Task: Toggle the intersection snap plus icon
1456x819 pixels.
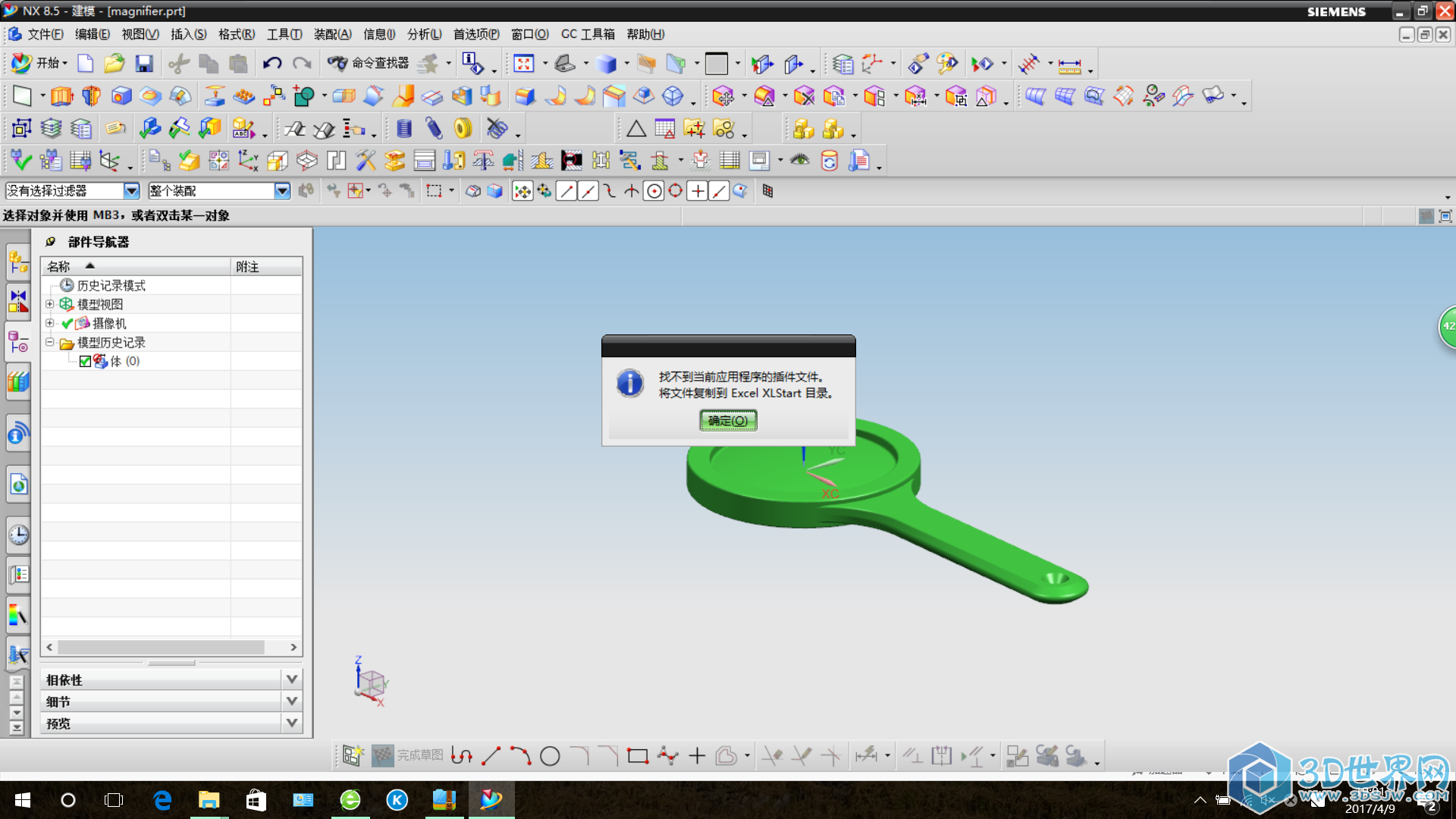Action: point(697,191)
